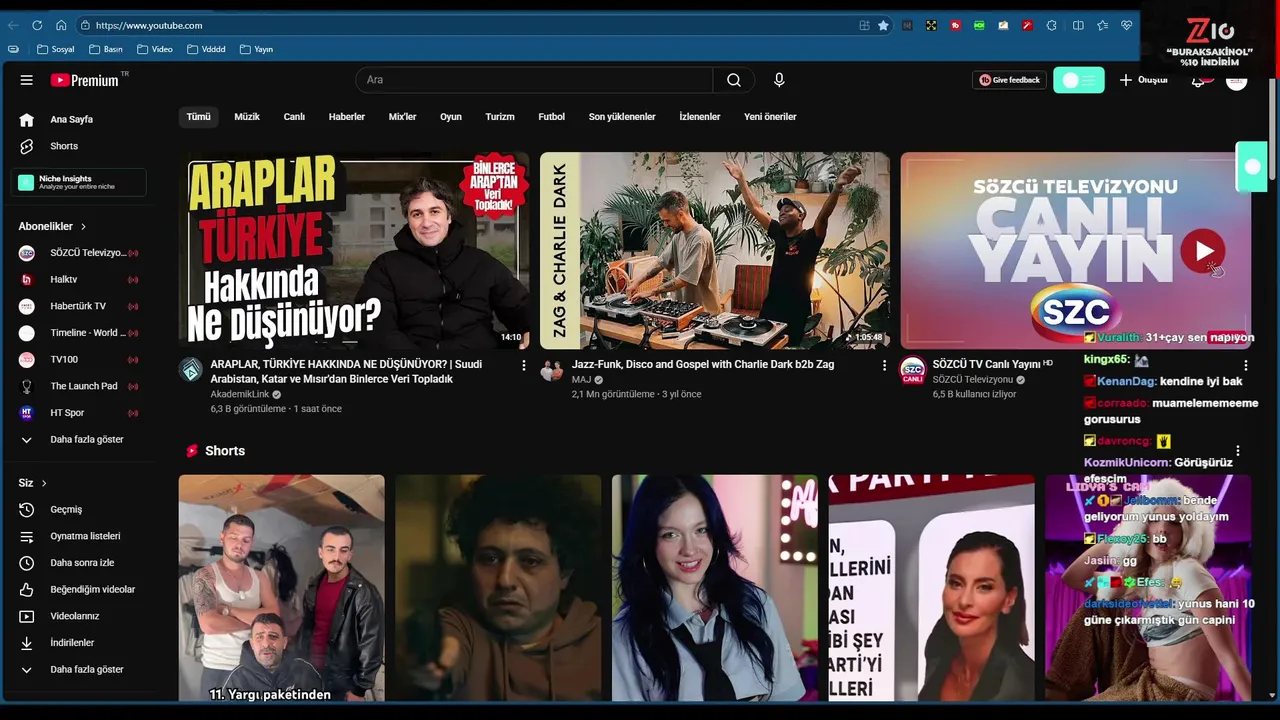Open the YouTube hamburger guide menu
This screenshot has height=720, width=1280.
[x=27, y=80]
